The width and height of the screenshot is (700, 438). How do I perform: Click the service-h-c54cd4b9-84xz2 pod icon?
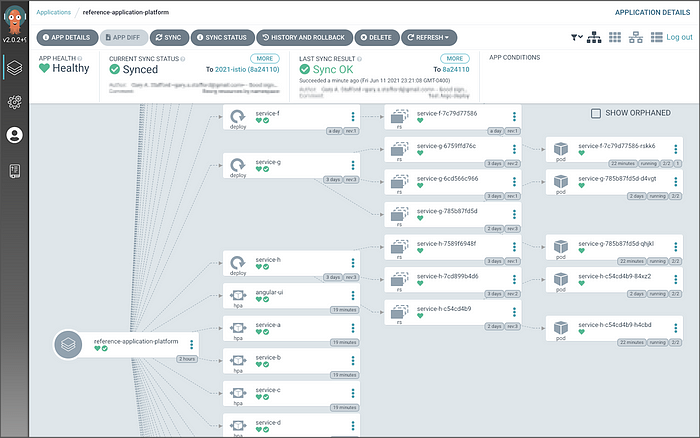coord(561,279)
